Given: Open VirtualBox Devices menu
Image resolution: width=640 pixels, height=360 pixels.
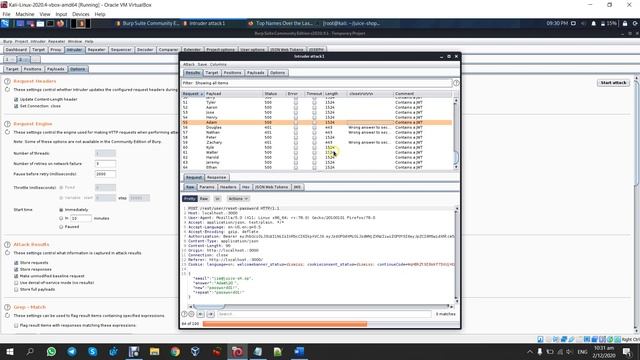Looking at the screenshot, I should [x=80, y=14].
